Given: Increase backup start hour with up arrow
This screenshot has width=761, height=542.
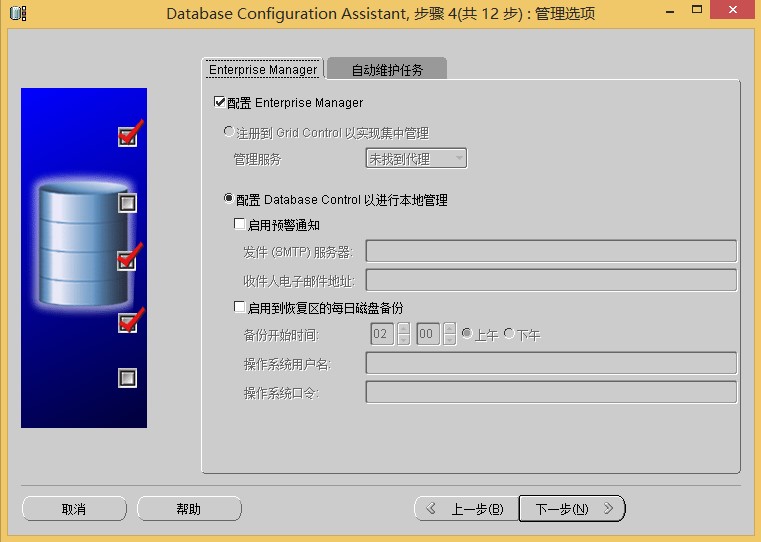Looking at the screenshot, I should pyautogui.click(x=404, y=328).
